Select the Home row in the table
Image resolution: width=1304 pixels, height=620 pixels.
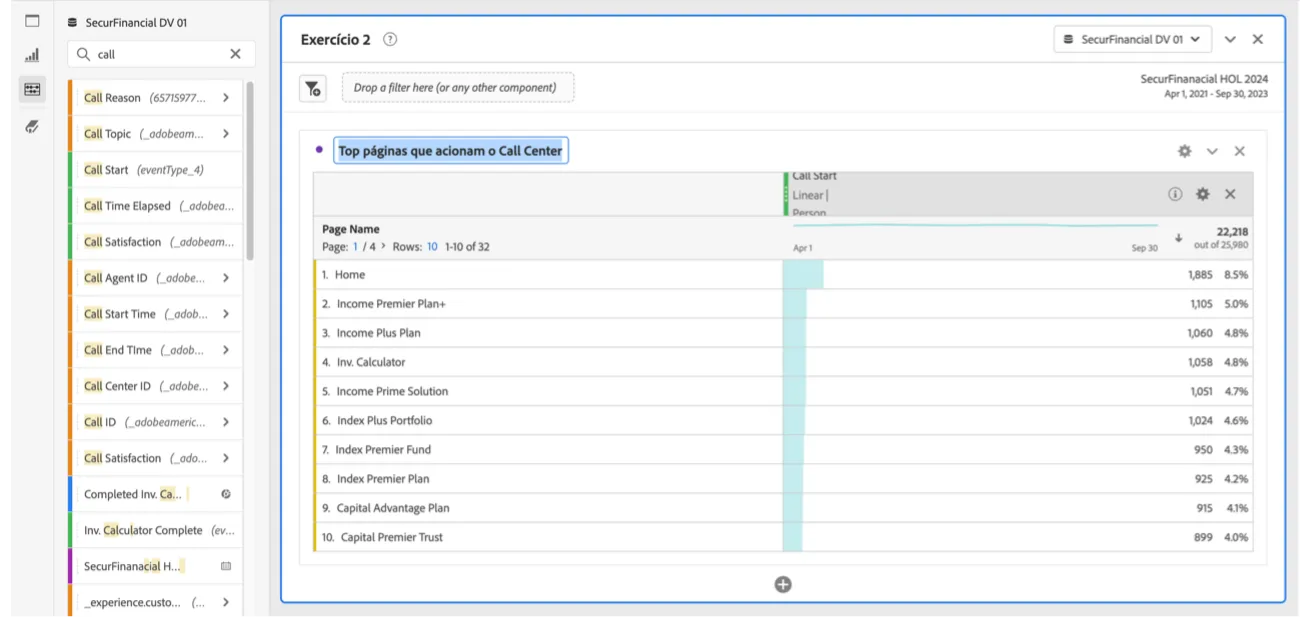pos(783,275)
